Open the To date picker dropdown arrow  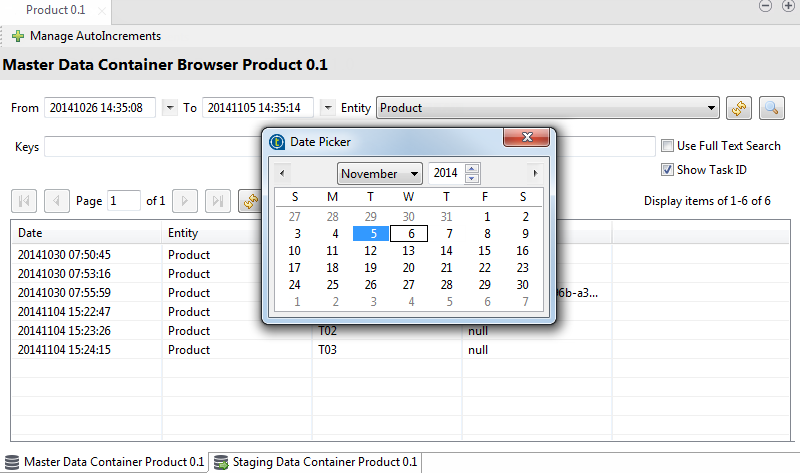click(x=328, y=108)
